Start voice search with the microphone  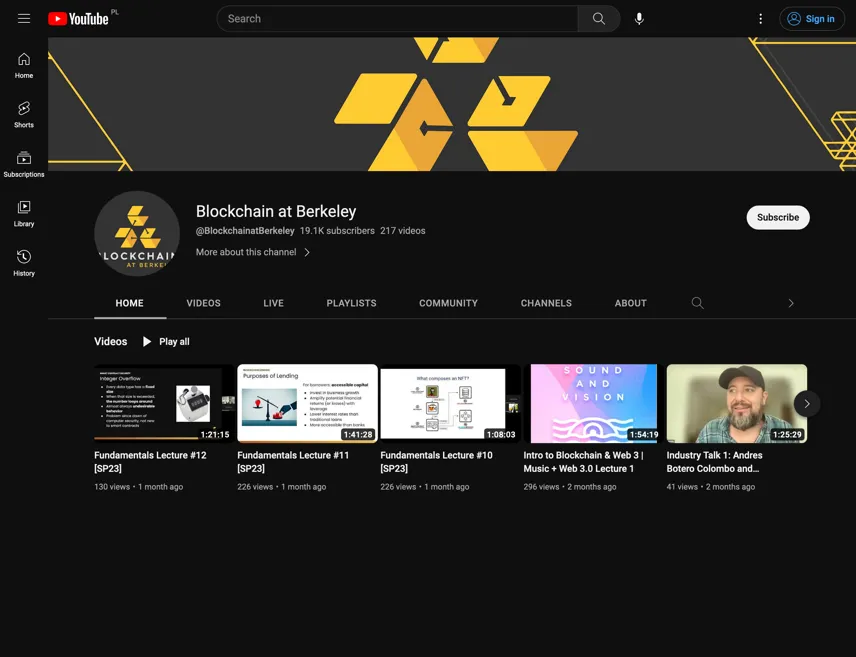(639, 19)
